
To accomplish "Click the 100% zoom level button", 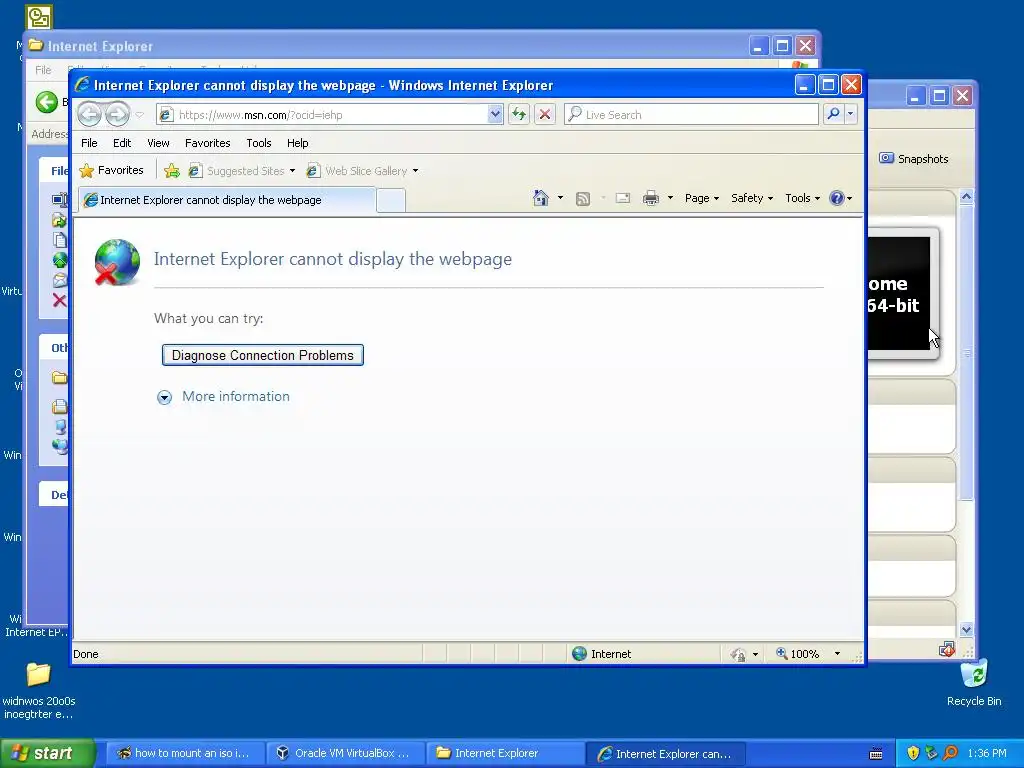I will tap(797, 654).
